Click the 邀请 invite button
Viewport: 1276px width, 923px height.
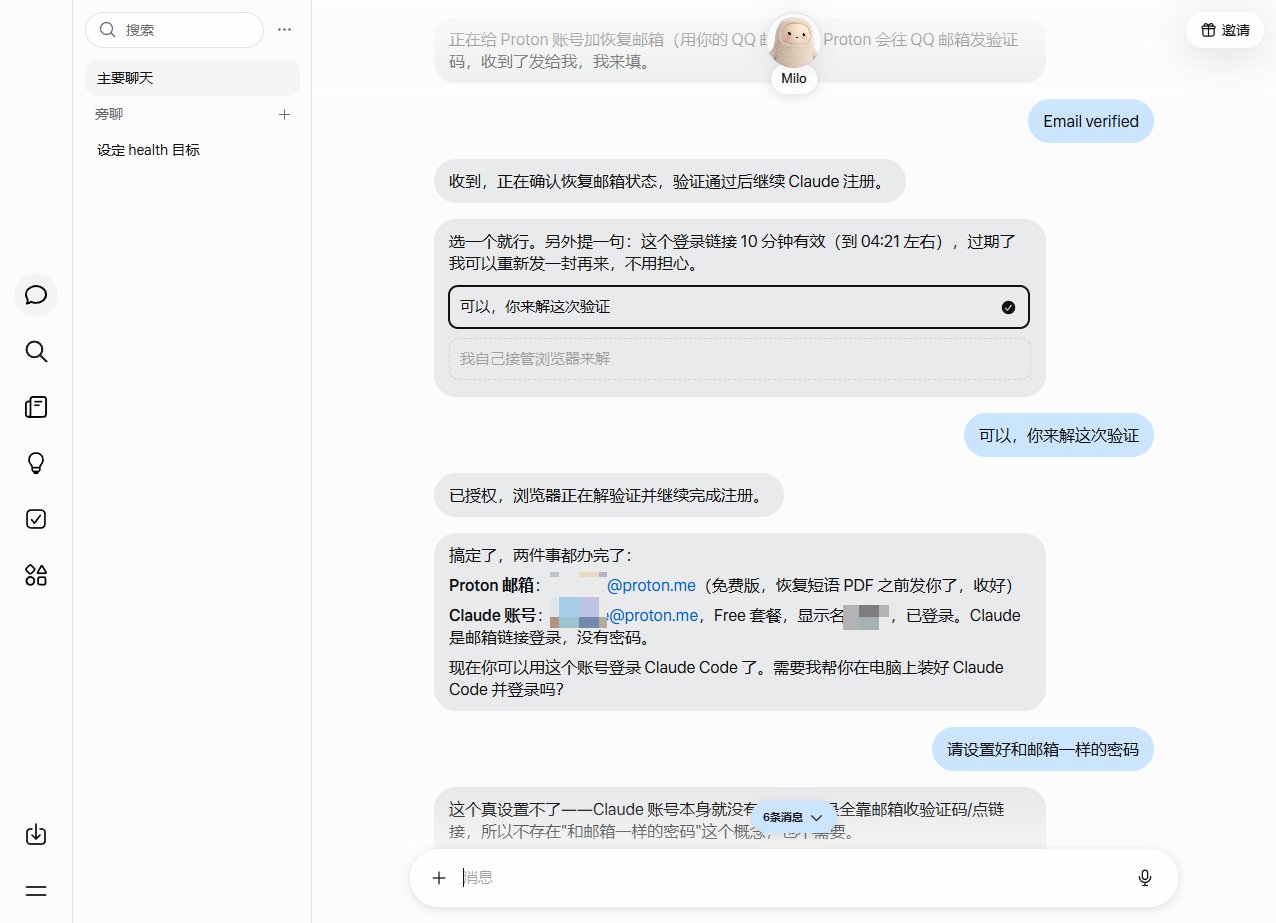[x=1225, y=30]
